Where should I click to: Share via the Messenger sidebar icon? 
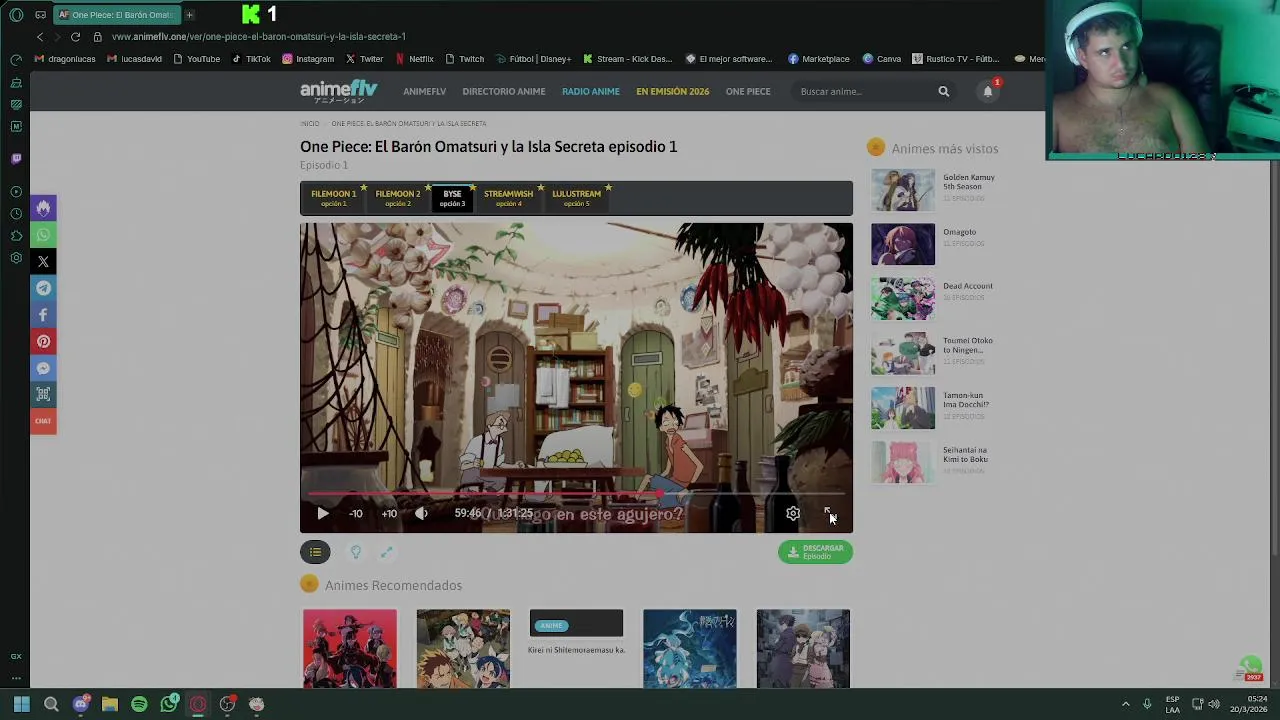(43, 368)
